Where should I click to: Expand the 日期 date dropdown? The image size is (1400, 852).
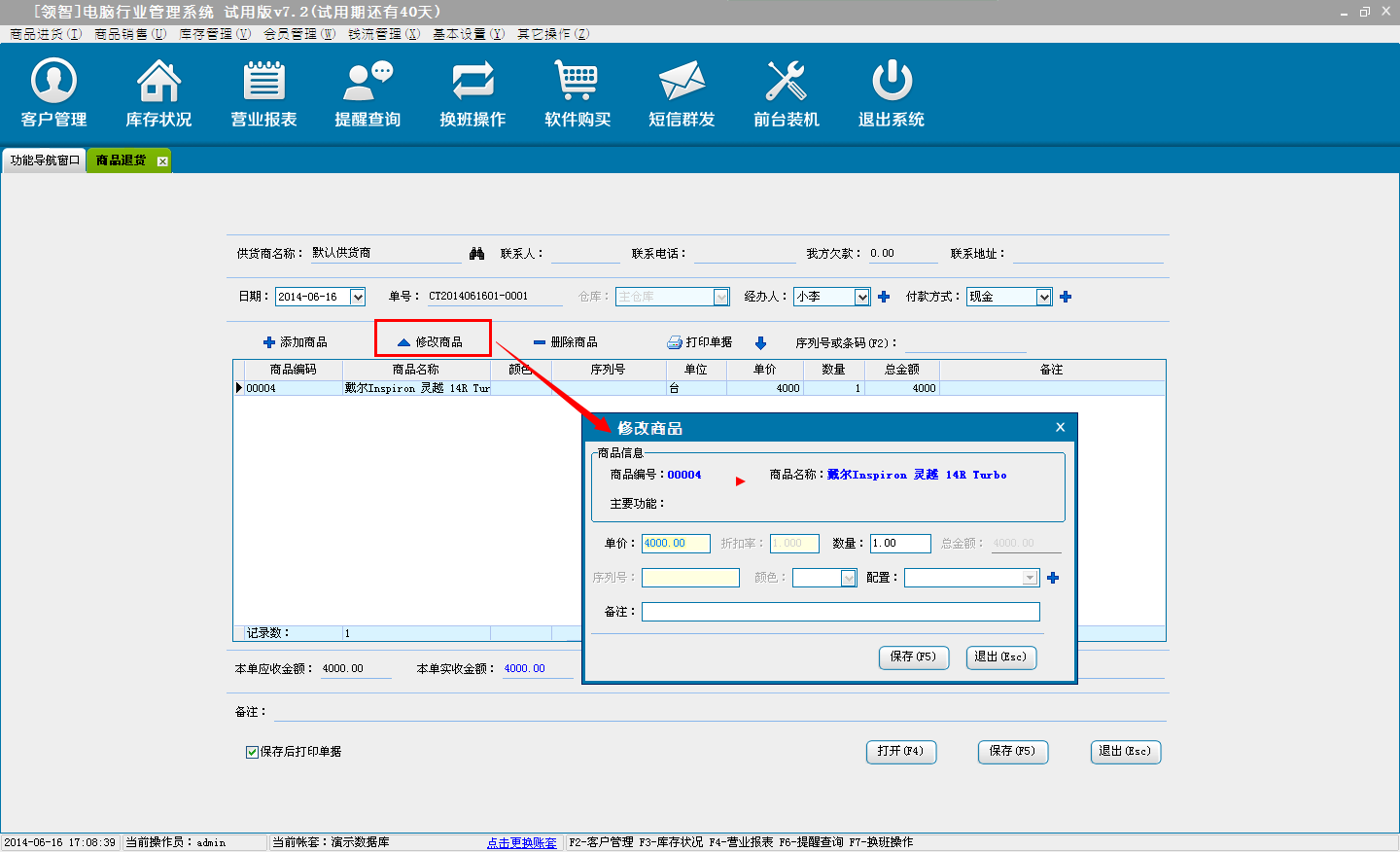pyautogui.click(x=357, y=298)
